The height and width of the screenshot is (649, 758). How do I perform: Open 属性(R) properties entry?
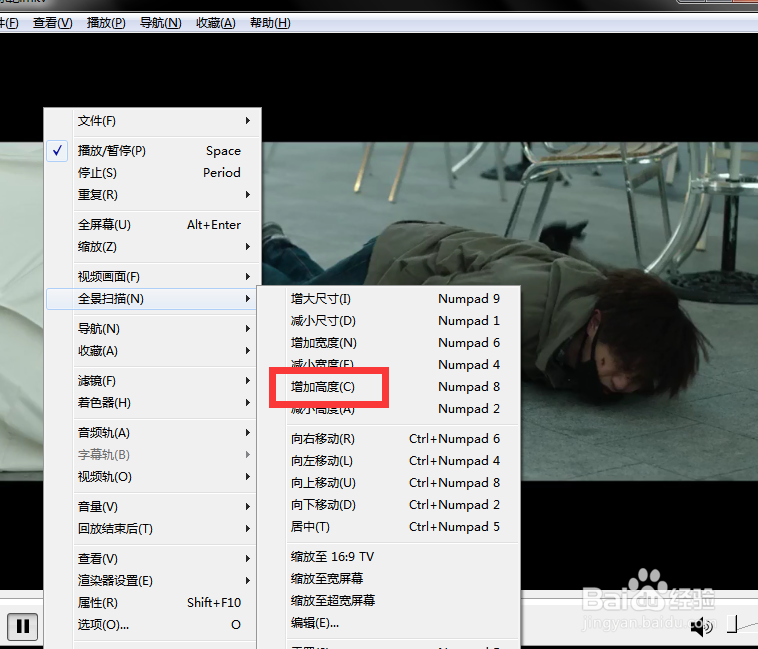coord(153,603)
